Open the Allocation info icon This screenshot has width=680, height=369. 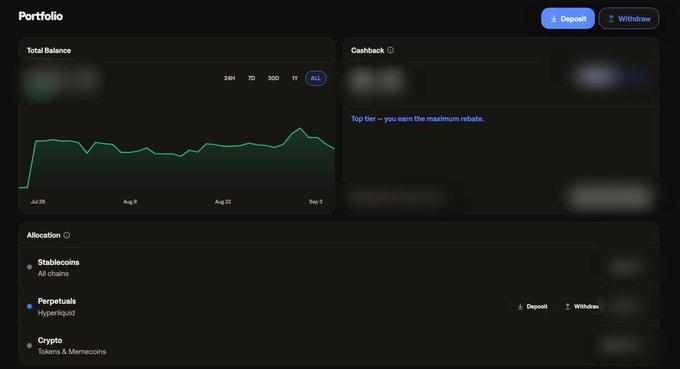67,235
